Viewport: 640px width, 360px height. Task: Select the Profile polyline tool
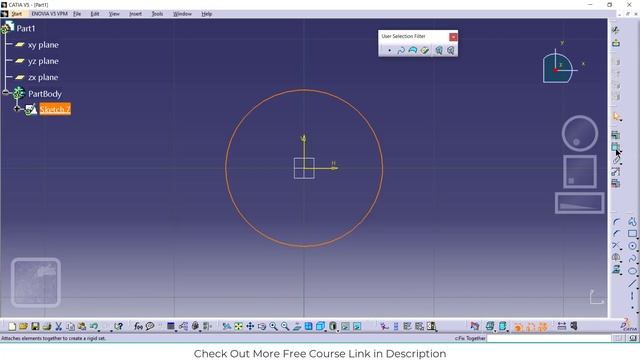(x=632, y=222)
